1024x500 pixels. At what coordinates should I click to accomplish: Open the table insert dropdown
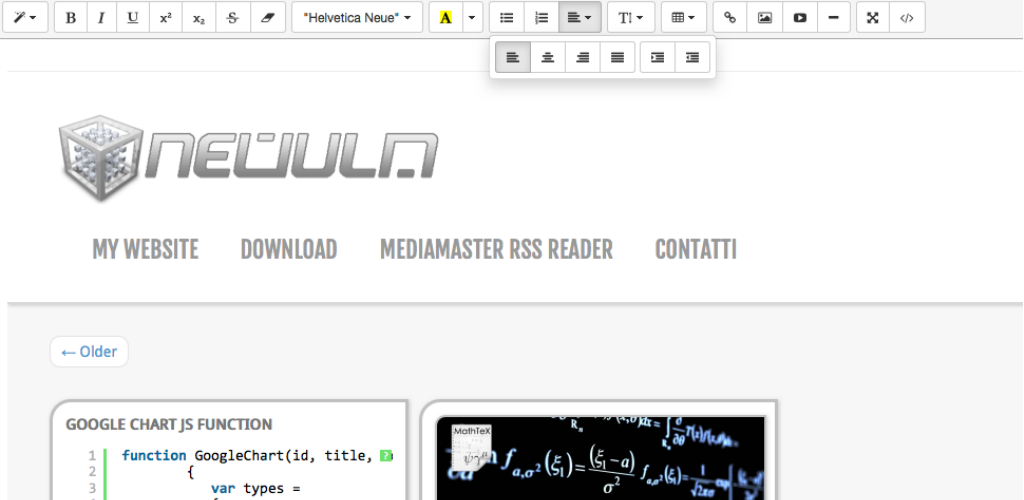[684, 18]
